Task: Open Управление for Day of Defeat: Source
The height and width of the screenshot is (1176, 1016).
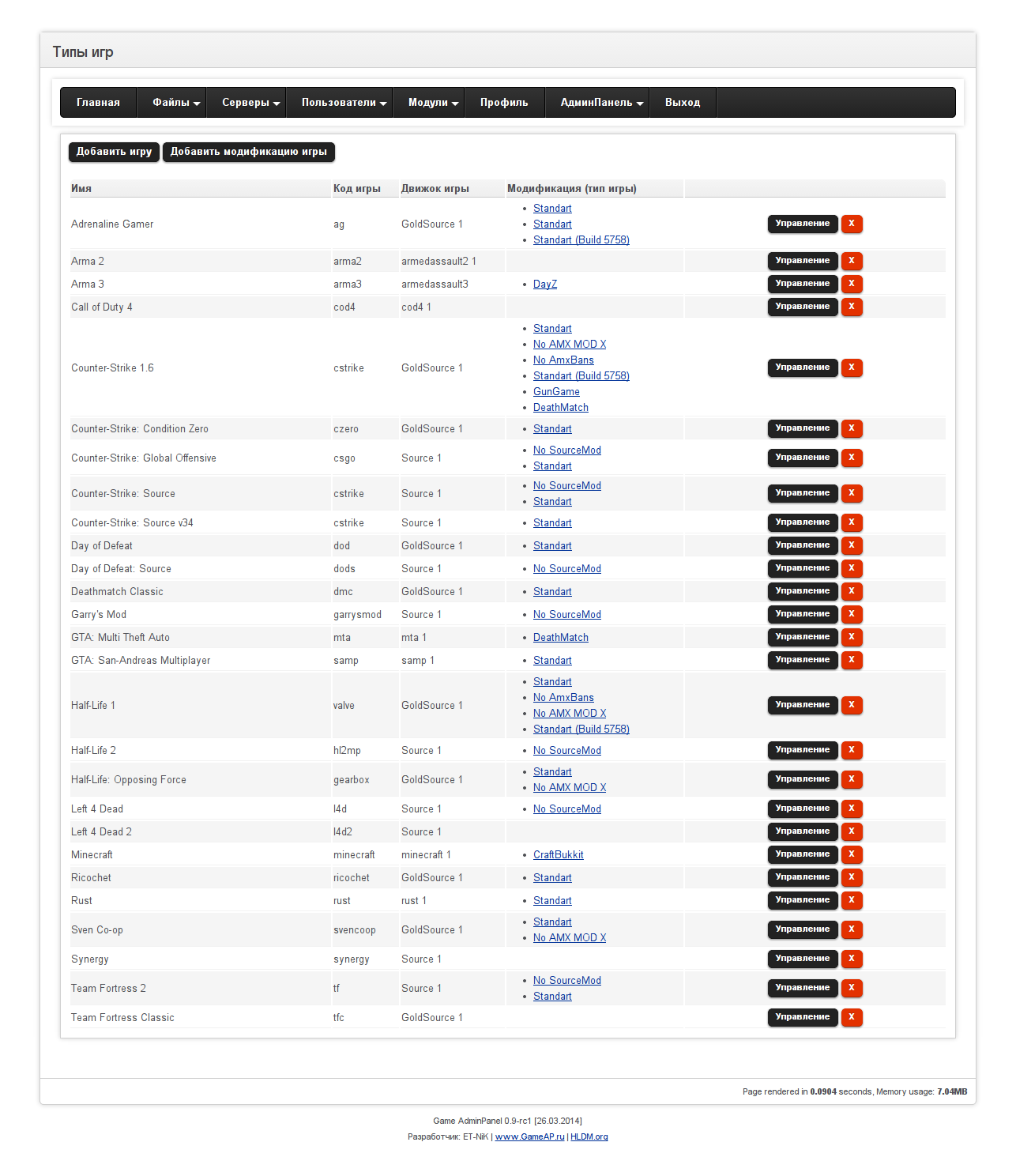Action: (x=803, y=568)
